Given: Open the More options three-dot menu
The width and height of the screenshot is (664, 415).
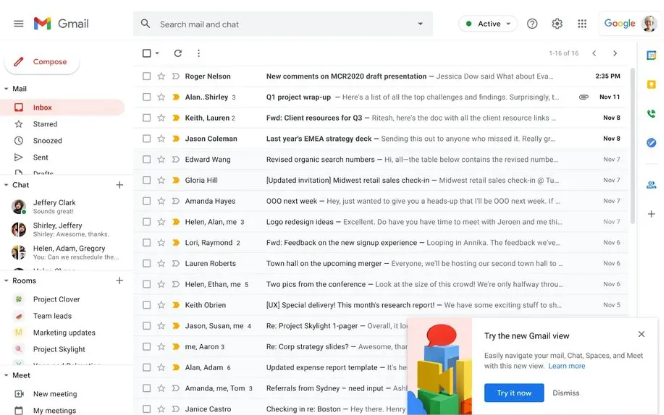Looking at the screenshot, I should point(199,53).
